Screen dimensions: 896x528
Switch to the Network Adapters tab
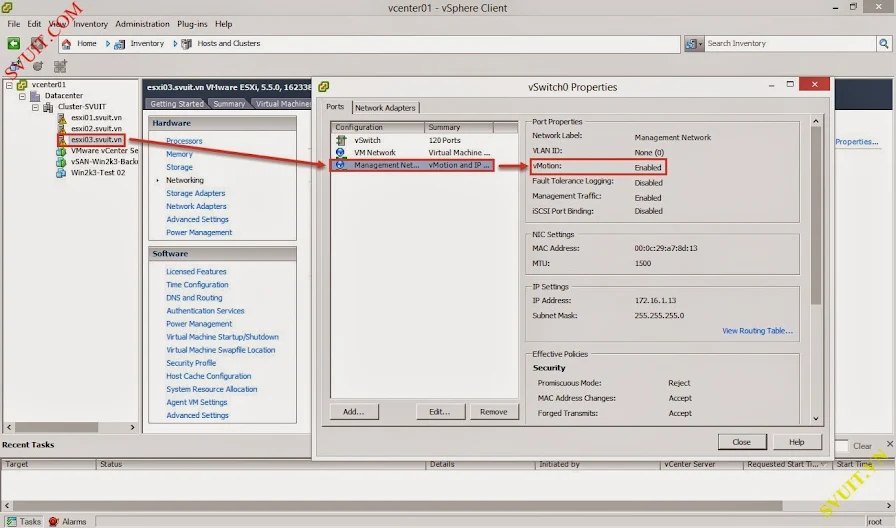click(x=385, y=107)
